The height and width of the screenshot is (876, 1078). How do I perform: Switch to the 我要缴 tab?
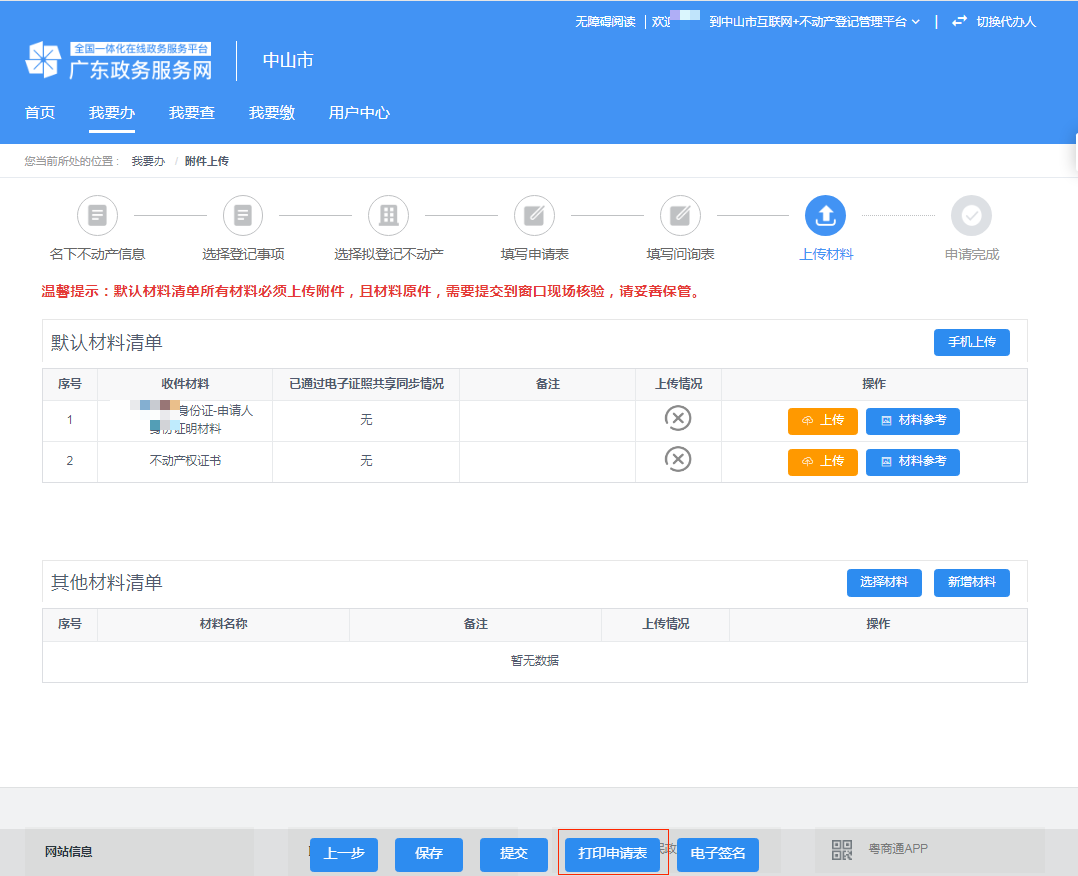click(271, 113)
